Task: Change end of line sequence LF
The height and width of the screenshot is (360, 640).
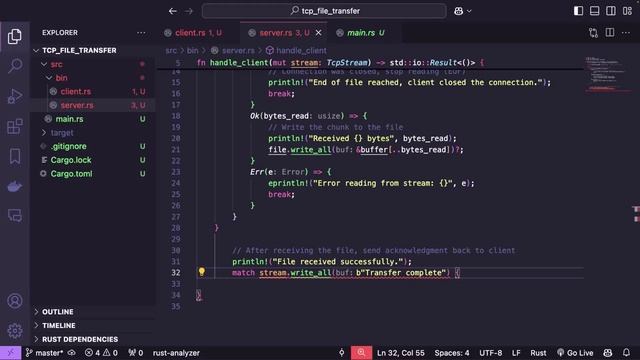Action: coord(516,353)
